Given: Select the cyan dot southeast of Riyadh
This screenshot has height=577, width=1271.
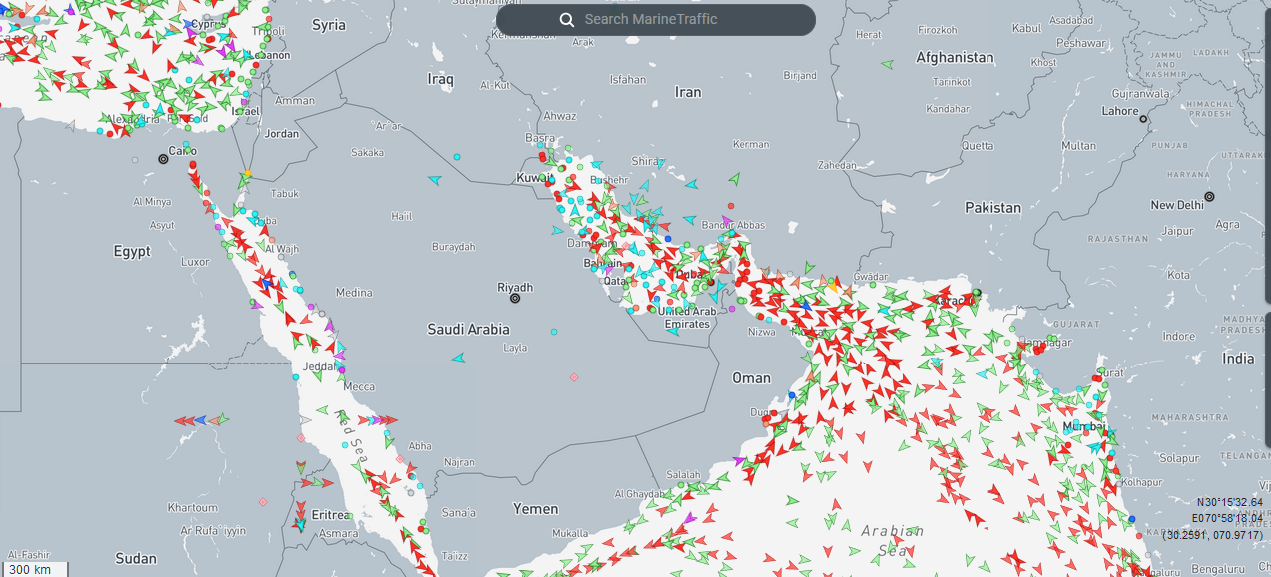Looking at the screenshot, I should pos(554,332).
